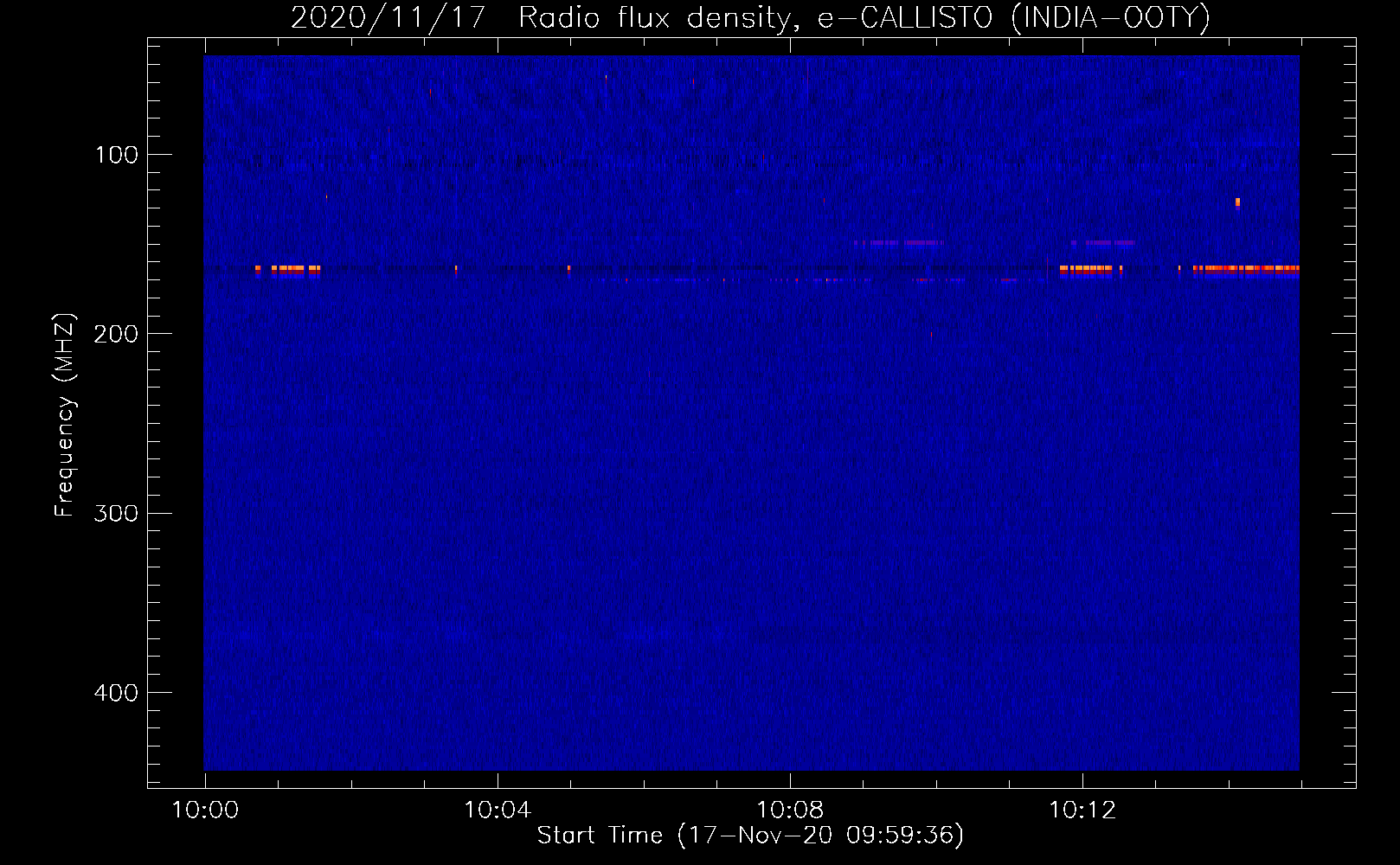
Task: Click the 10:00 time tick label
Action: point(205,810)
